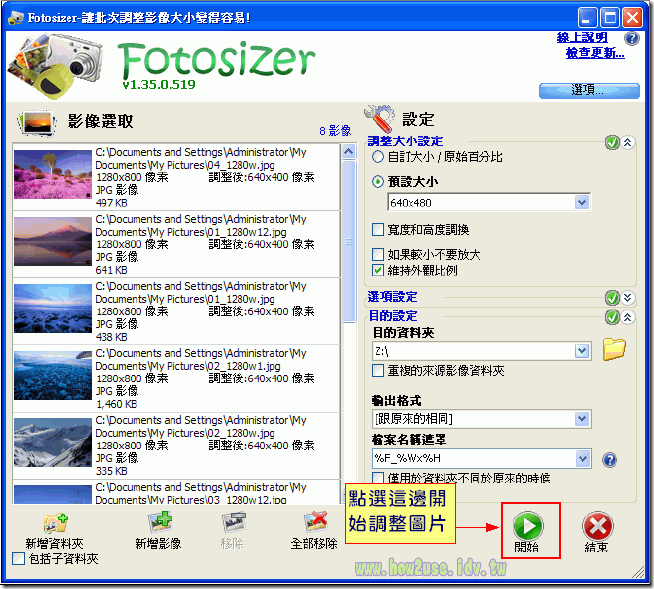Image resolution: width=654 pixels, height=589 pixels.
Task: Click the Fotosizer camera logo
Action: pyautogui.click(x=55, y=65)
